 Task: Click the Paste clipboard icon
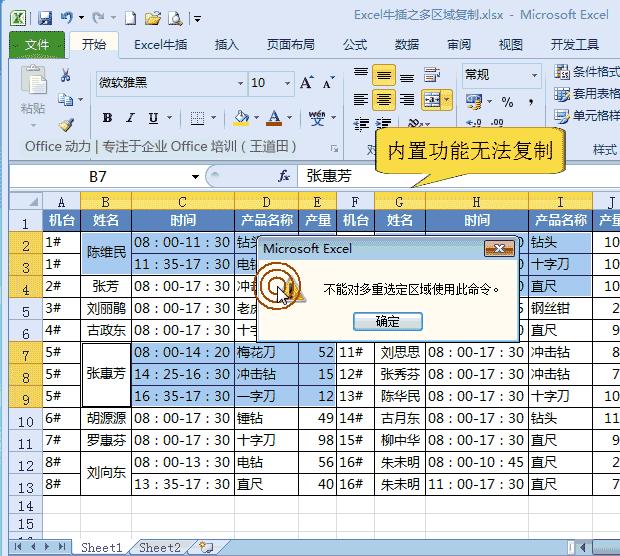pyautogui.click(x=33, y=80)
